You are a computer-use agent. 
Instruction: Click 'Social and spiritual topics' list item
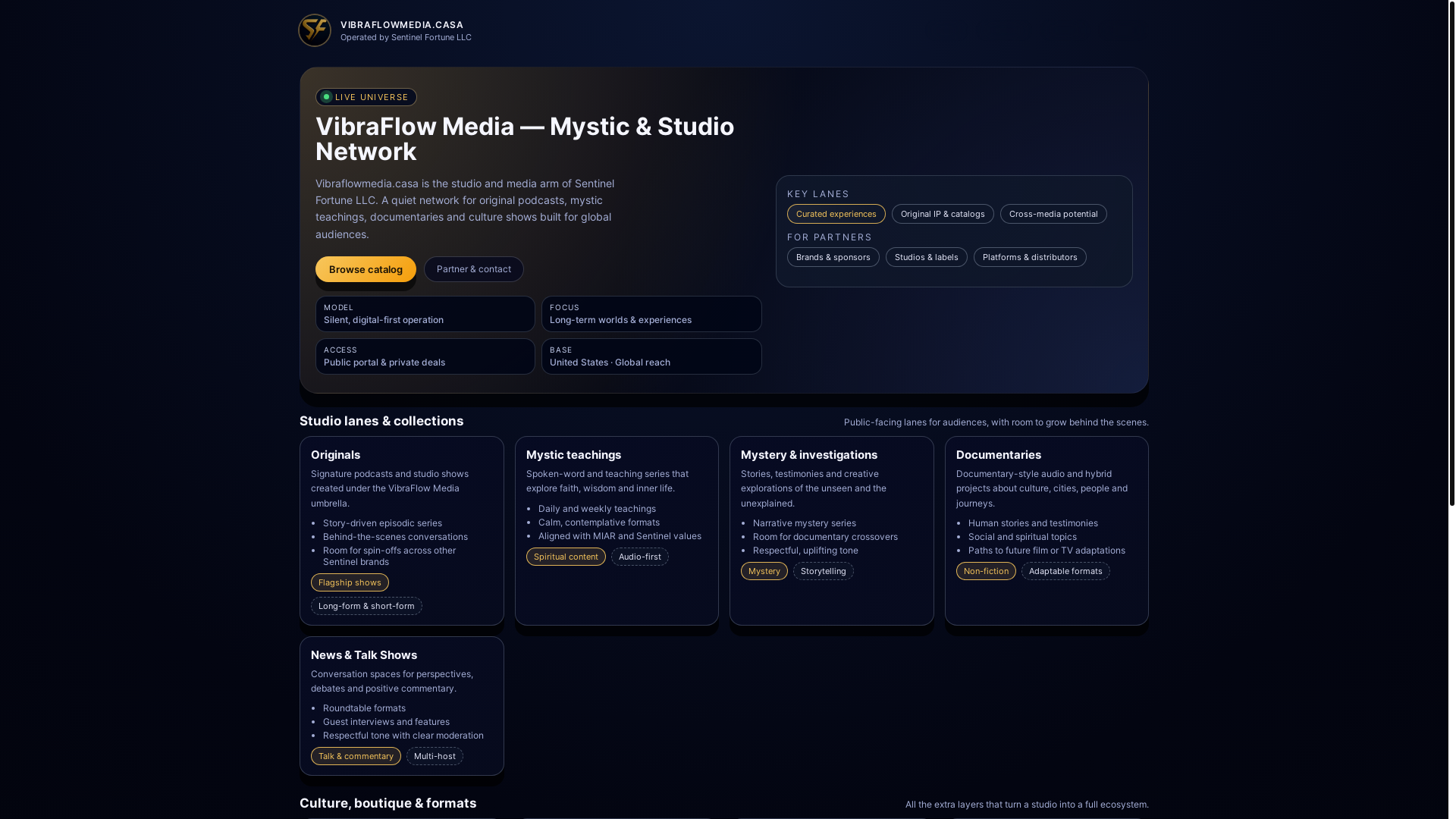pyautogui.click(x=1022, y=537)
